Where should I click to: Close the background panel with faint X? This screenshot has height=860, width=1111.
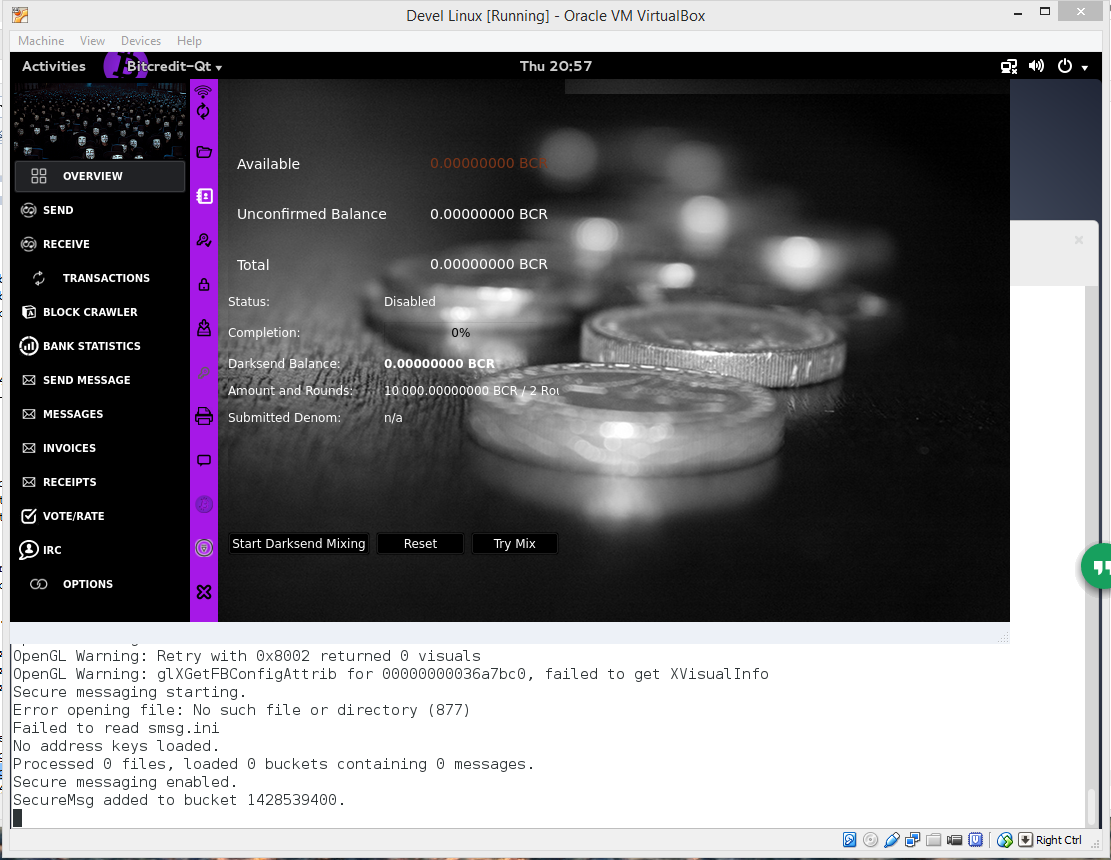(x=1078, y=240)
